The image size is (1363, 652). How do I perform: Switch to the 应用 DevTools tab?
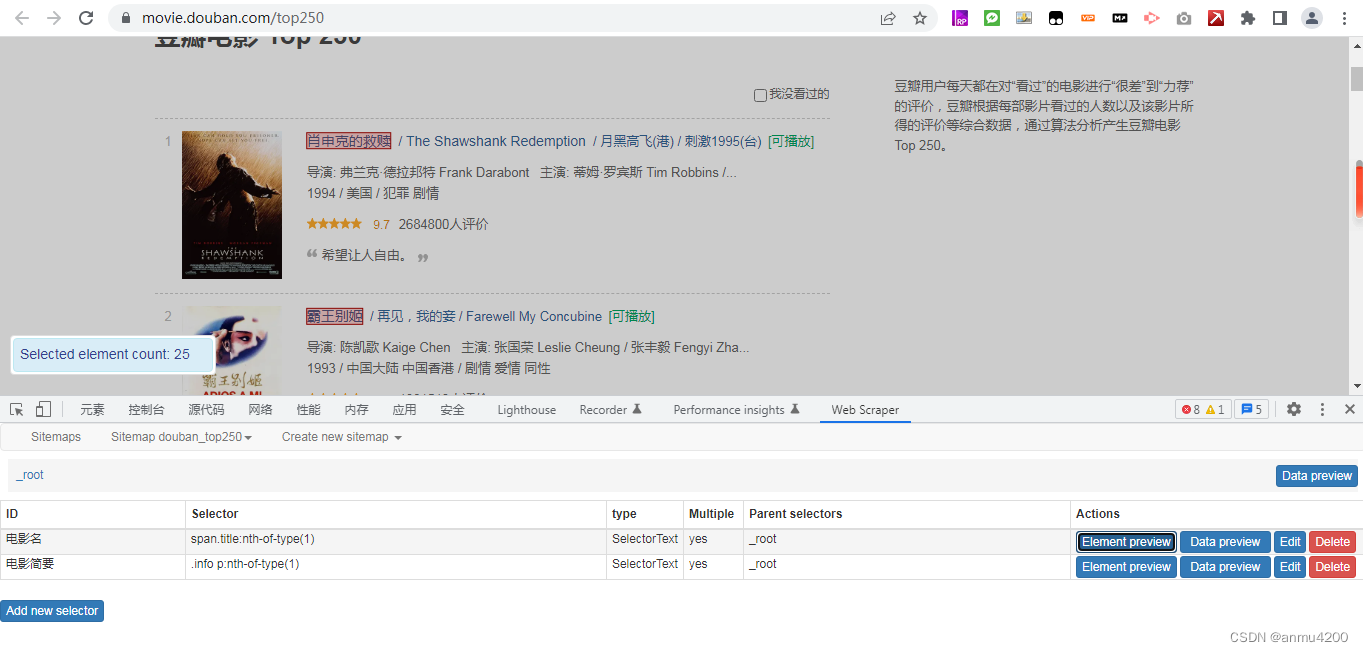click(x=404, y=410)
